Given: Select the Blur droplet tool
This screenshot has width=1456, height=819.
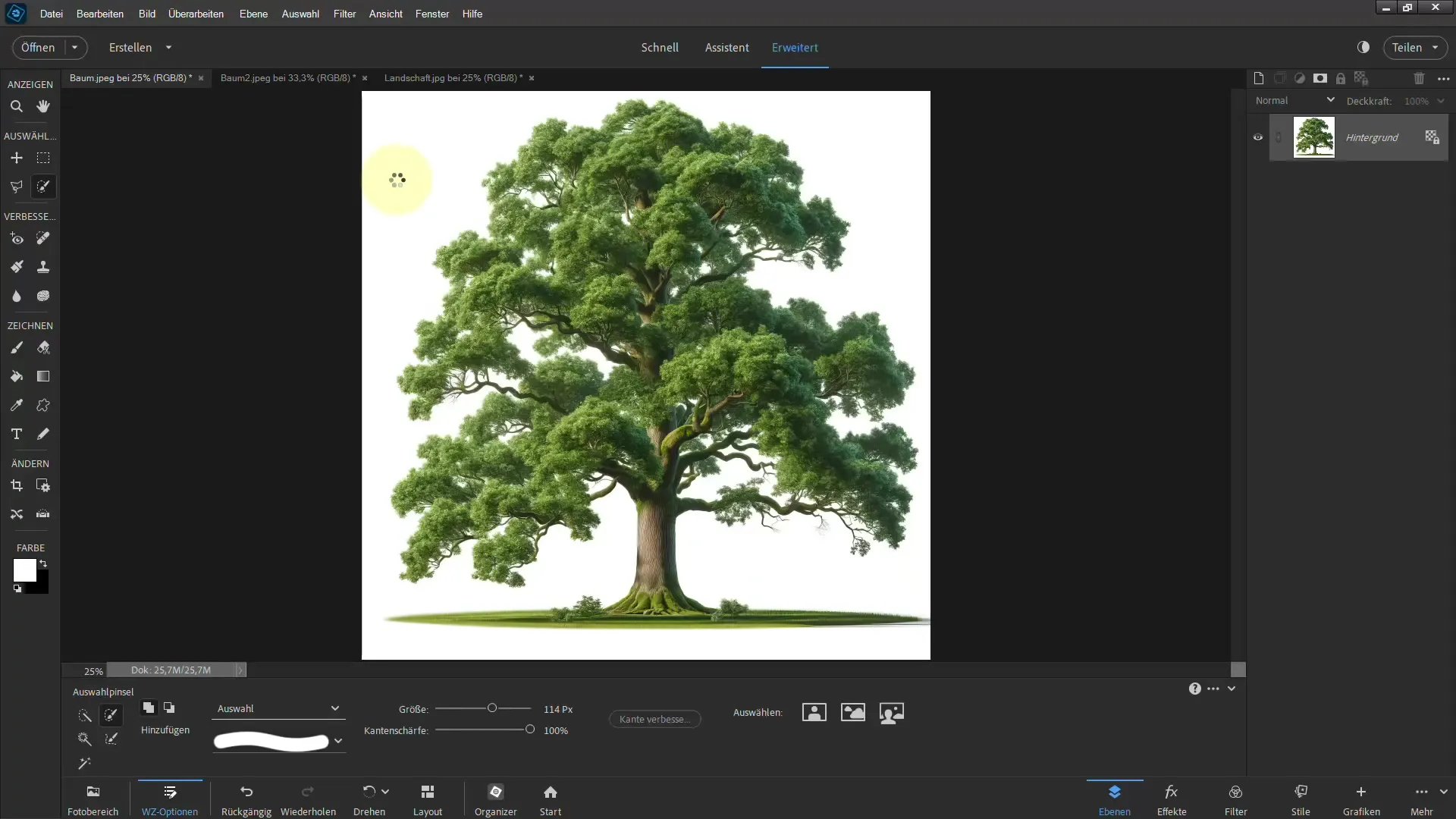Looking at the screenshot, I should coord(16,296).
